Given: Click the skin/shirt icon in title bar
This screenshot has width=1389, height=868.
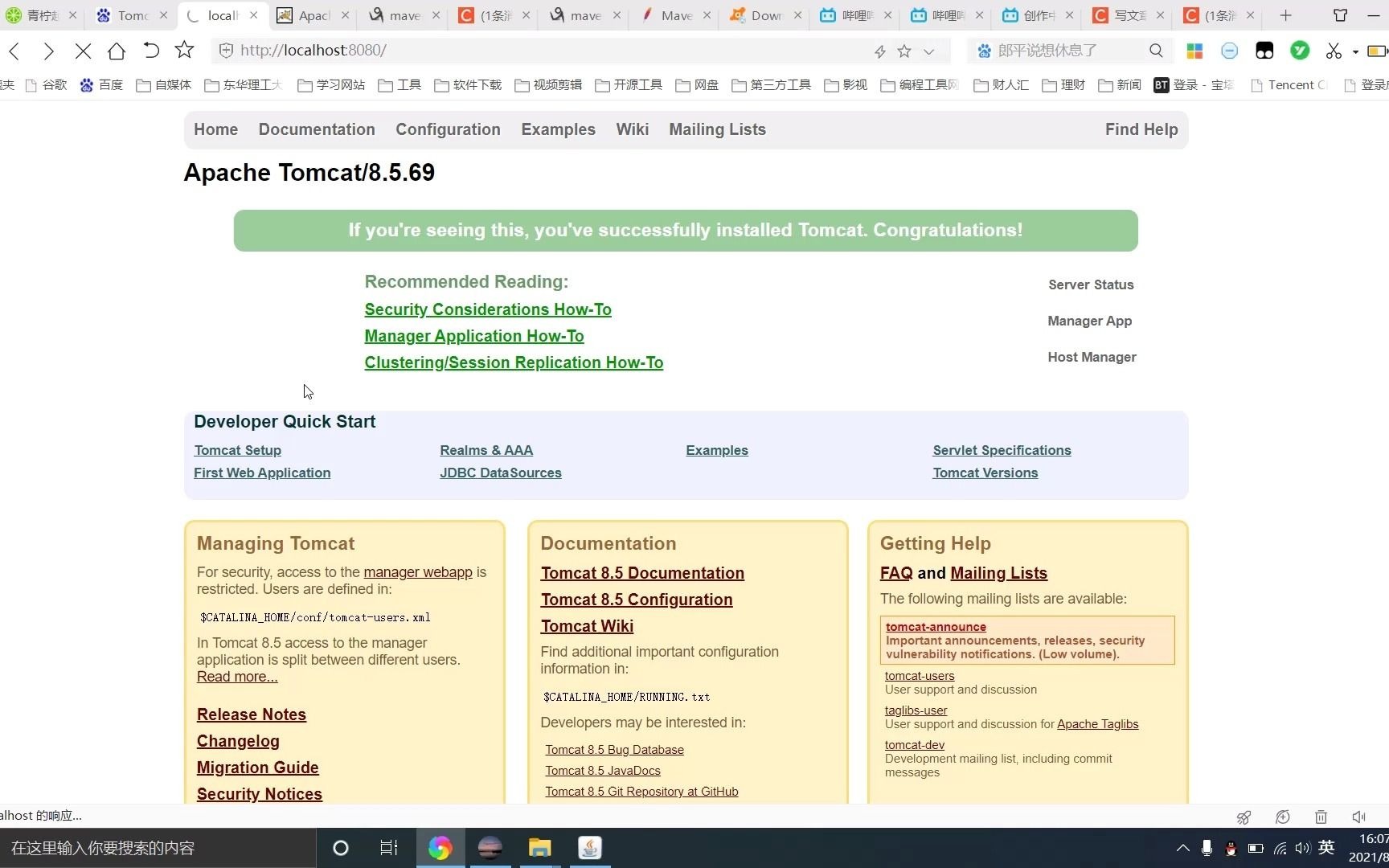Looking at the screenshot, I should 1340,15.
